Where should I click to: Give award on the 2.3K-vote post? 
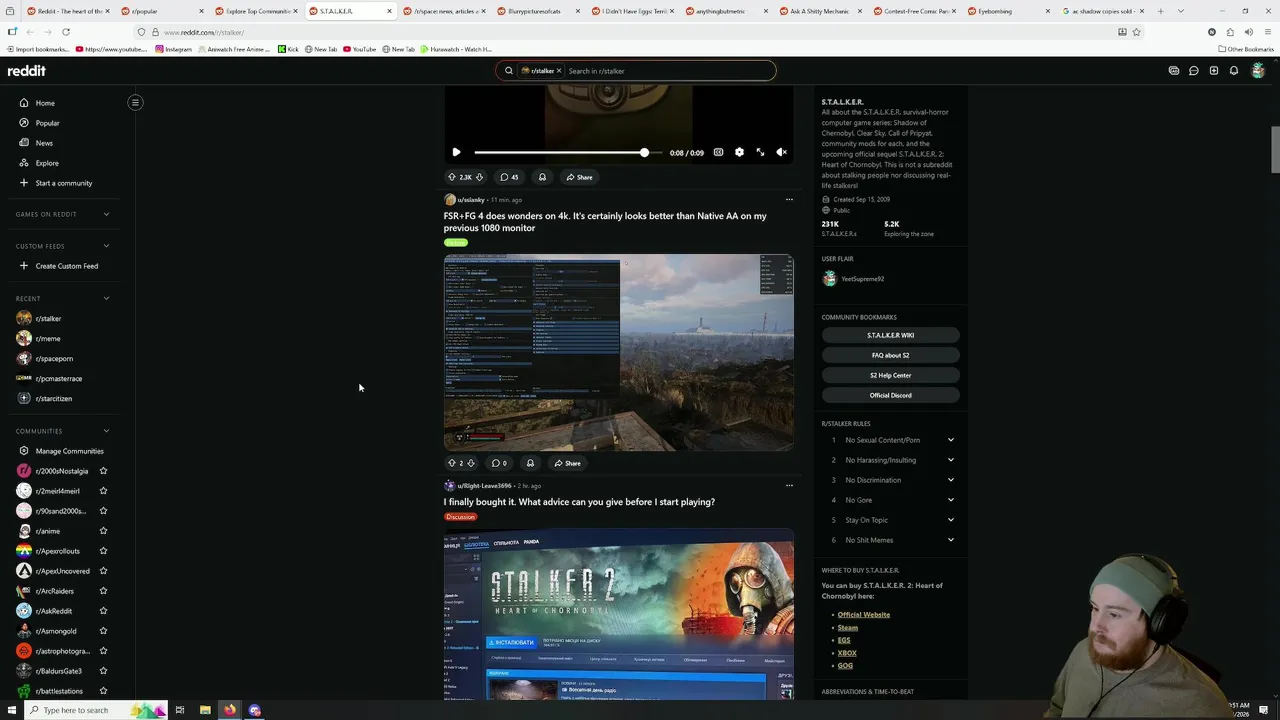(542, 177)
